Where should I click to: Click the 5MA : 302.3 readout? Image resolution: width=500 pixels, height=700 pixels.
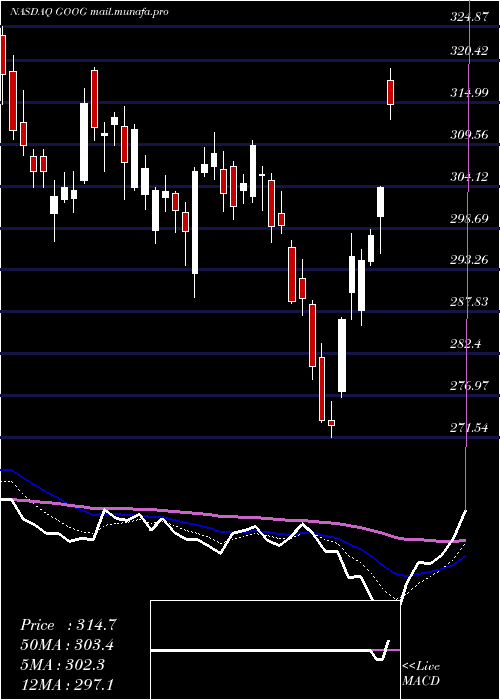click(62, 665)
